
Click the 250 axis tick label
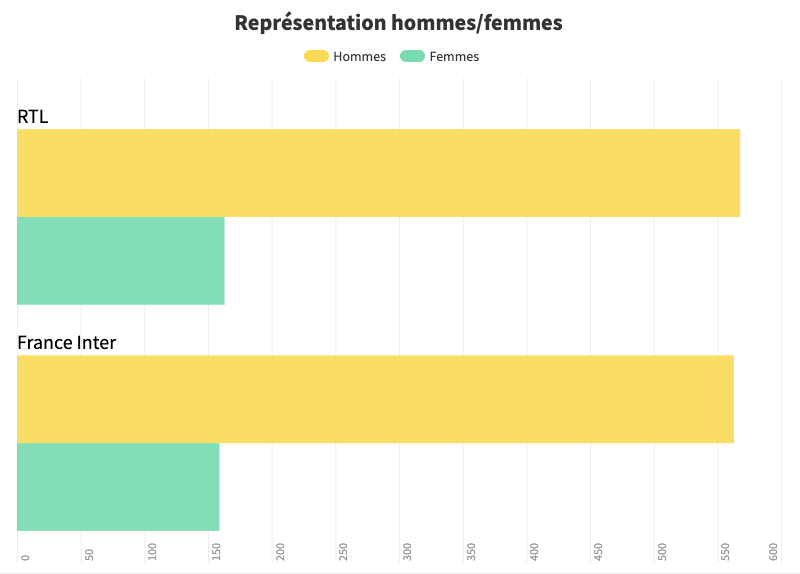(x=343, y=551)
